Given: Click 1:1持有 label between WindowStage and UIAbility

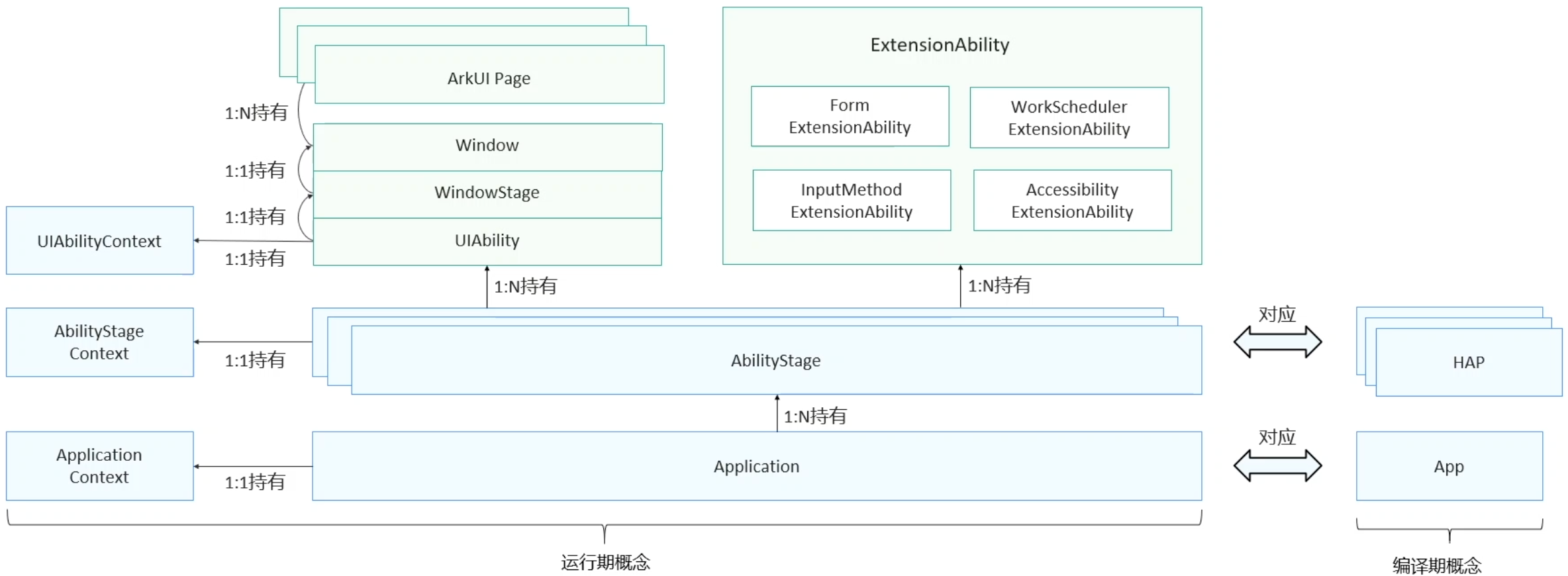Looking at the screenshot, I should (x=255, y=216).
